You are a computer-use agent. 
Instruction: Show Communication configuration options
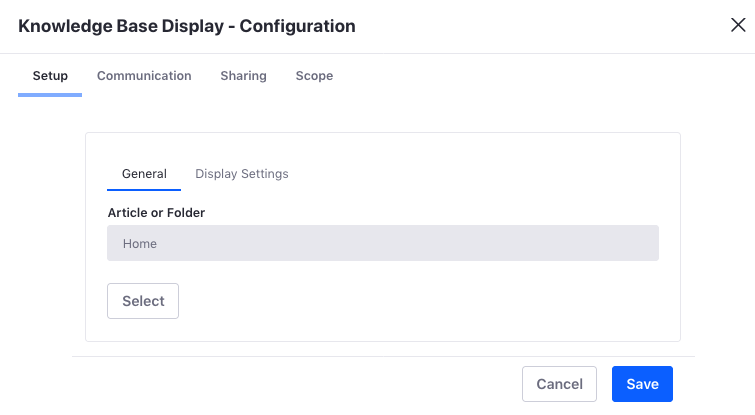coord(144,76)
